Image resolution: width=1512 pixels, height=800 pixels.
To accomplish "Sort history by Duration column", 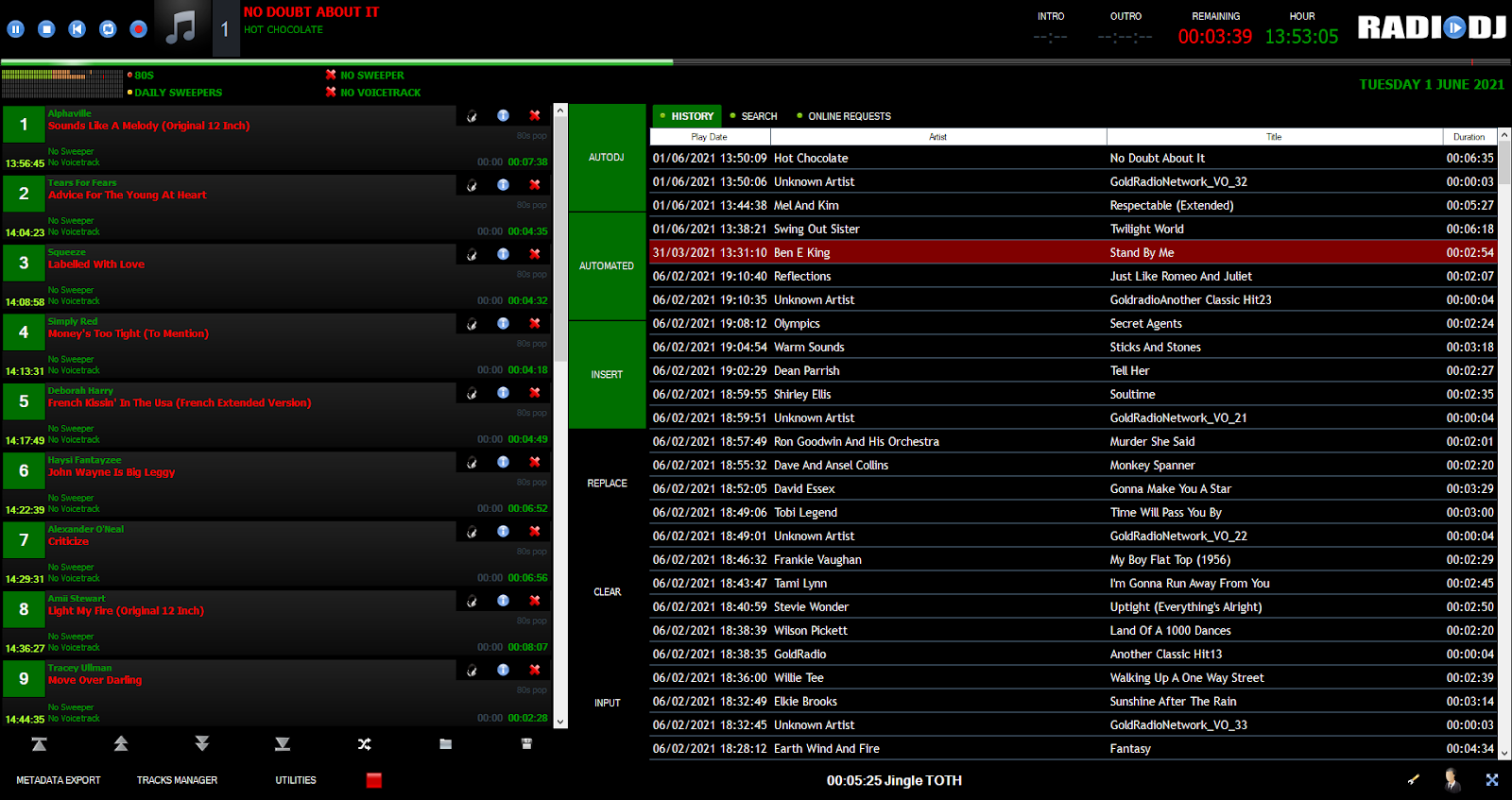I will click(1469, 137).
